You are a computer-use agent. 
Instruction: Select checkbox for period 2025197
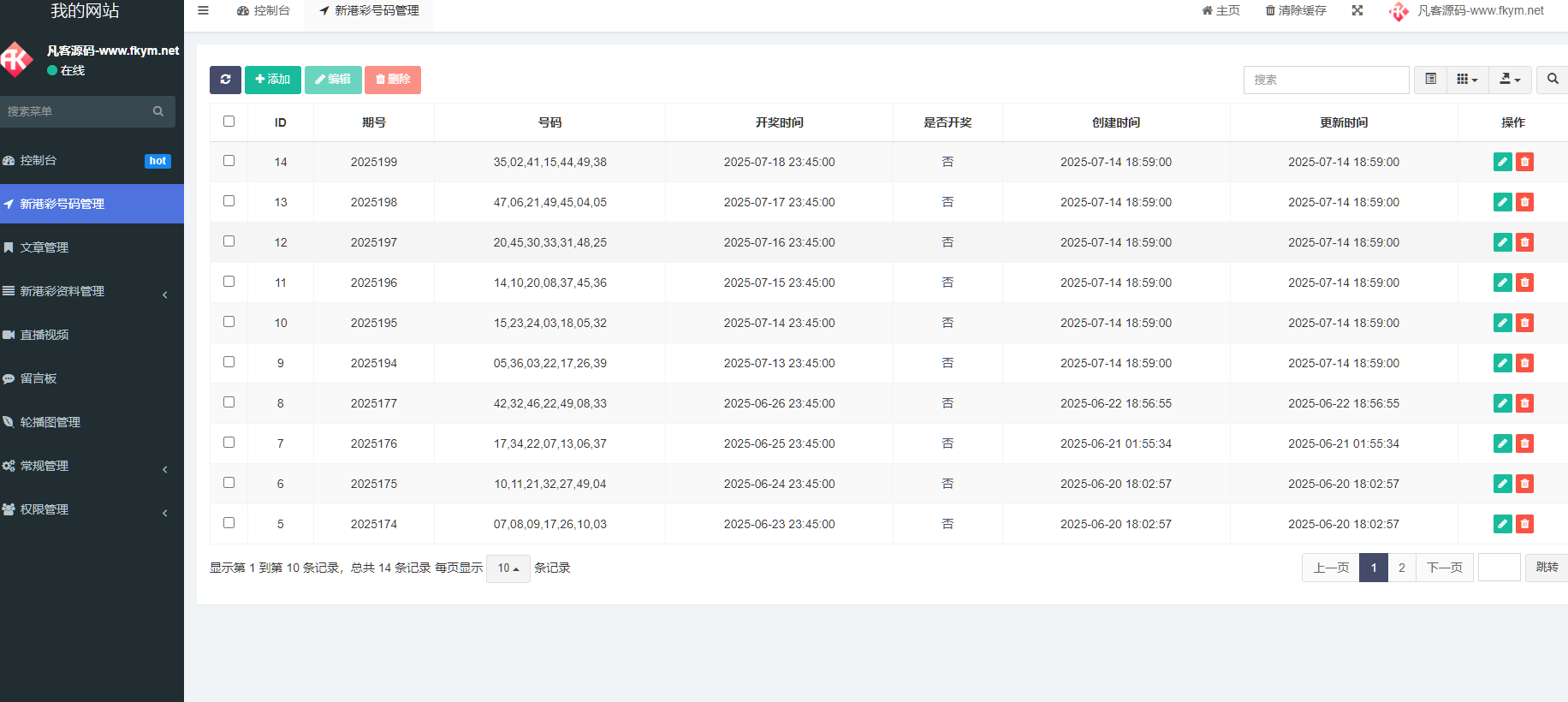click(x=229, y=241)
